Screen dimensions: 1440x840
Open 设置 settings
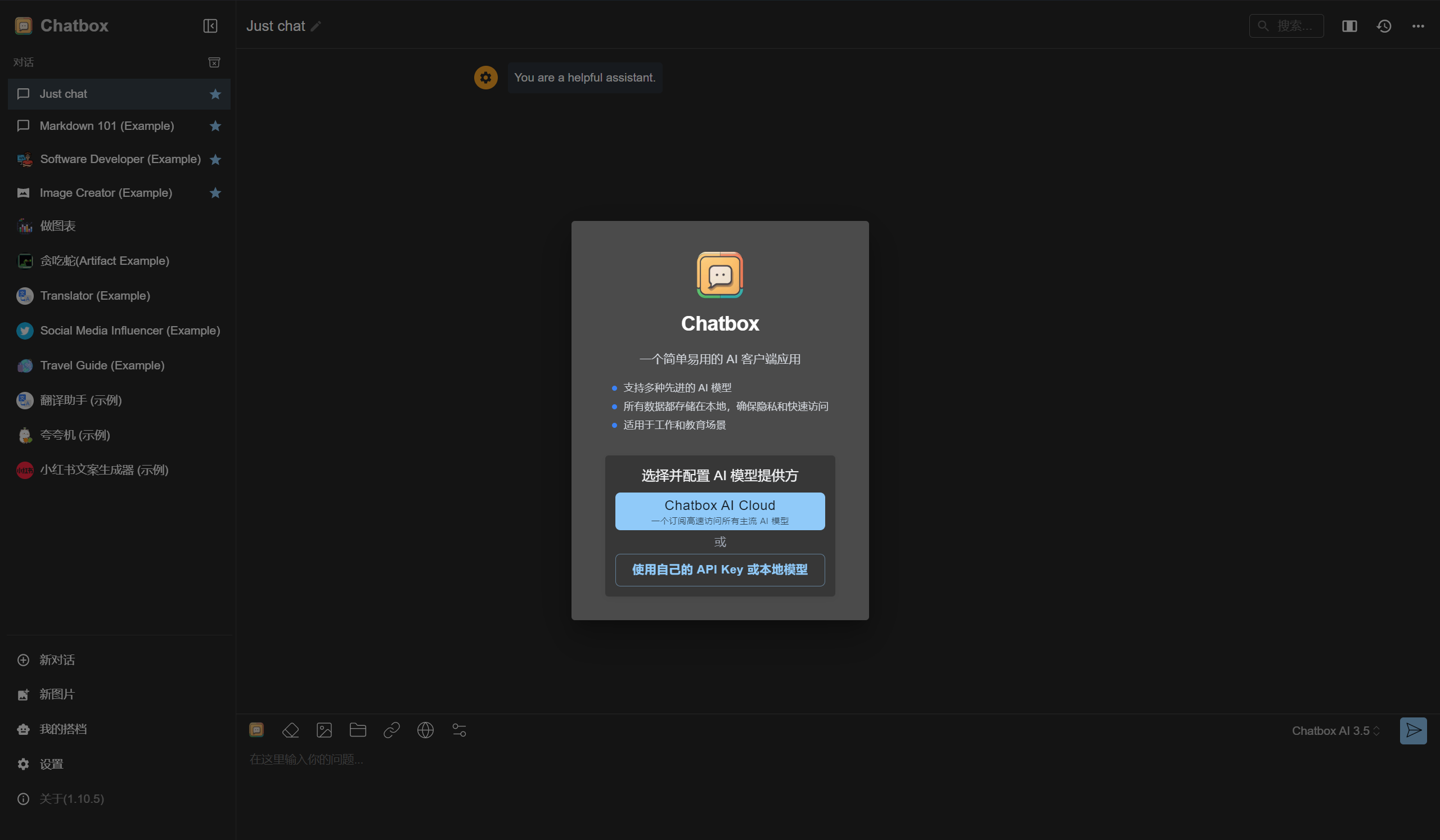119,764
